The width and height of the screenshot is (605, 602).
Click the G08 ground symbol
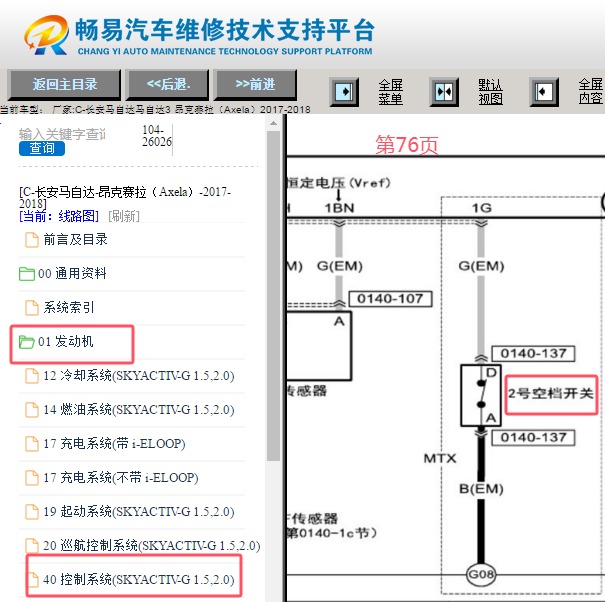tap(481, 575)
